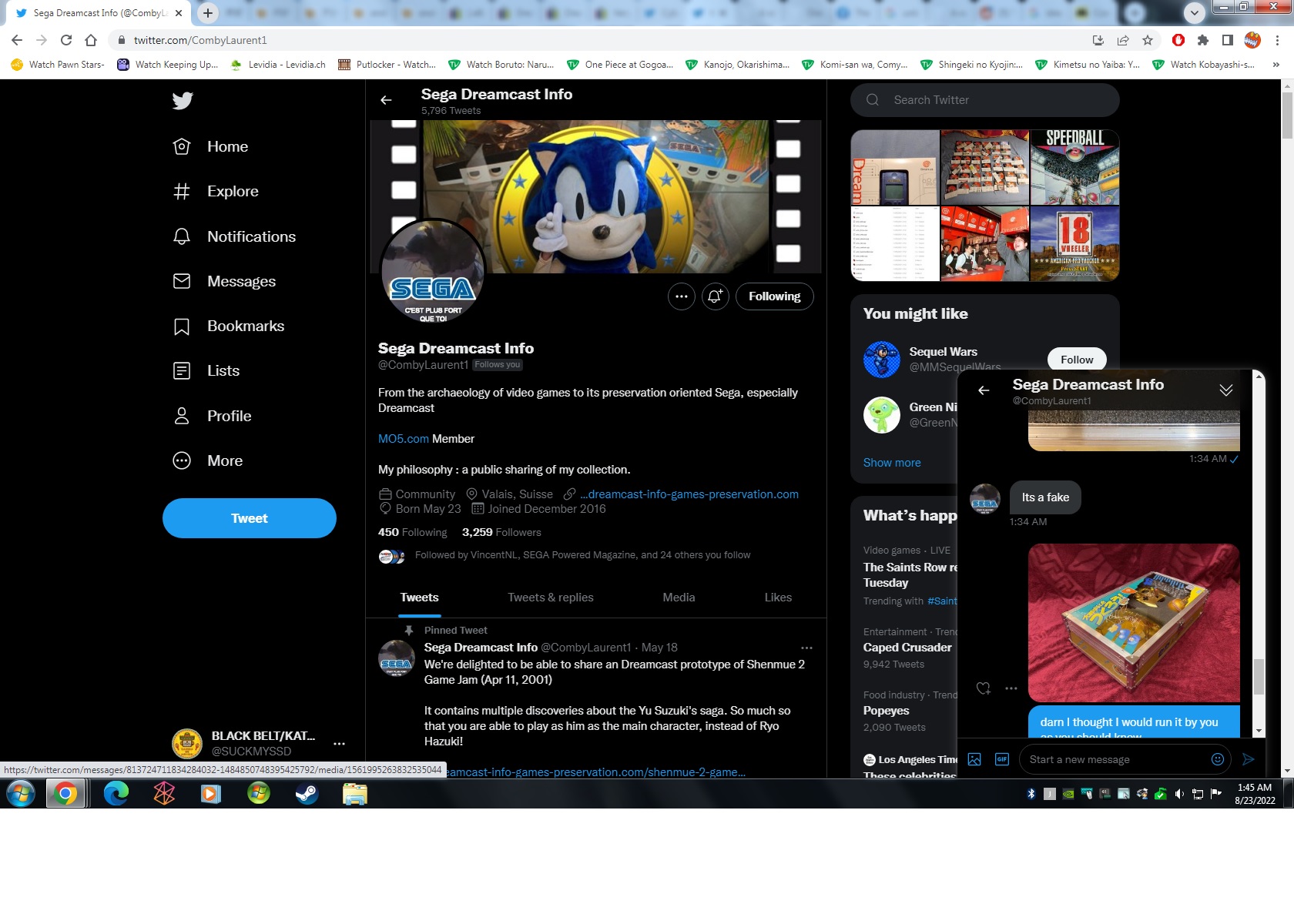The width and height of the screenshot is (1294, 924).
Task: Show more bookmarks with the chevron
Action: [x=1276, y=65]
